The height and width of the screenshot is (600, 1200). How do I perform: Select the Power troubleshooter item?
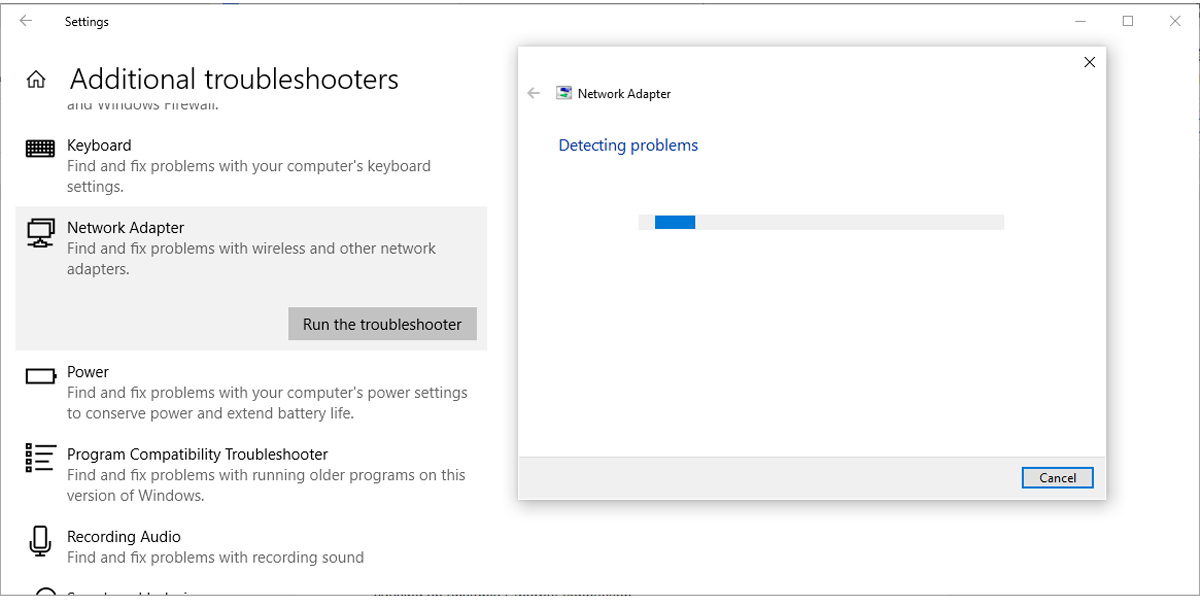point(250,392)
